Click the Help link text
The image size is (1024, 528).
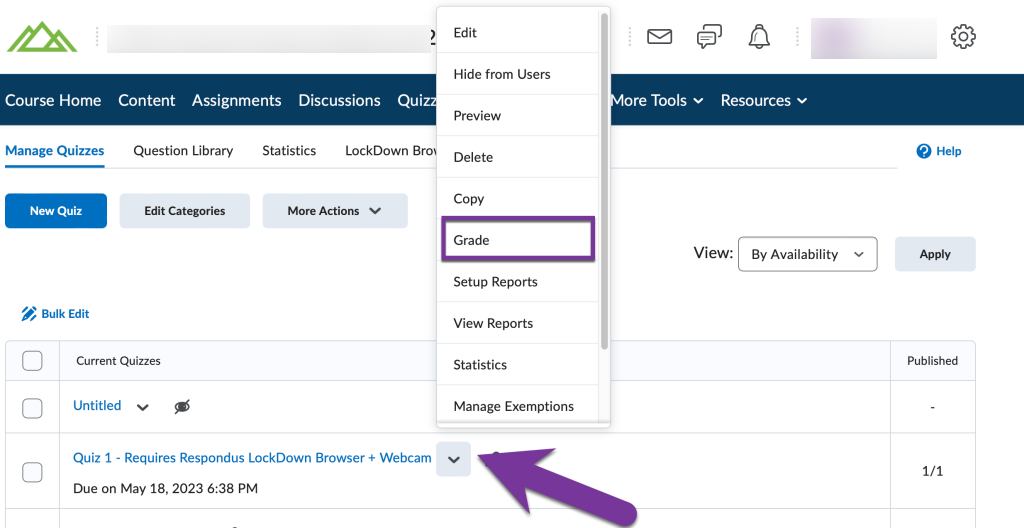pyautogui.click(x=949, y=151)
